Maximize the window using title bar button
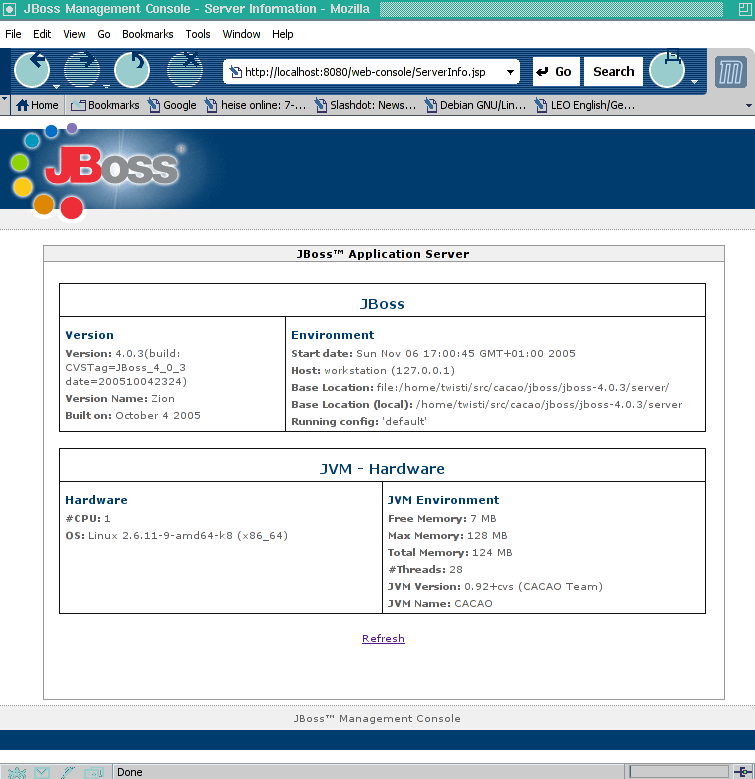This screenshot has height=779, width=755. (745, 9)
